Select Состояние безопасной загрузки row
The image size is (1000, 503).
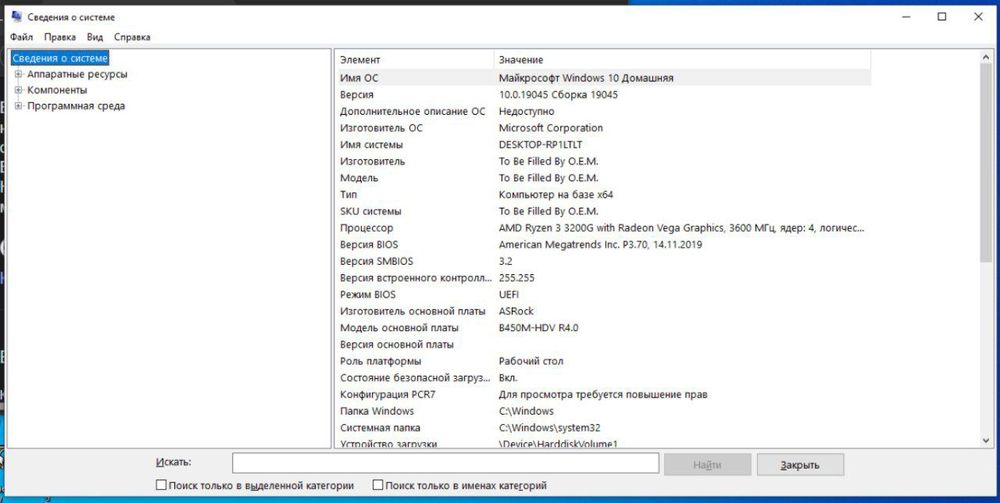coord(603,377)
